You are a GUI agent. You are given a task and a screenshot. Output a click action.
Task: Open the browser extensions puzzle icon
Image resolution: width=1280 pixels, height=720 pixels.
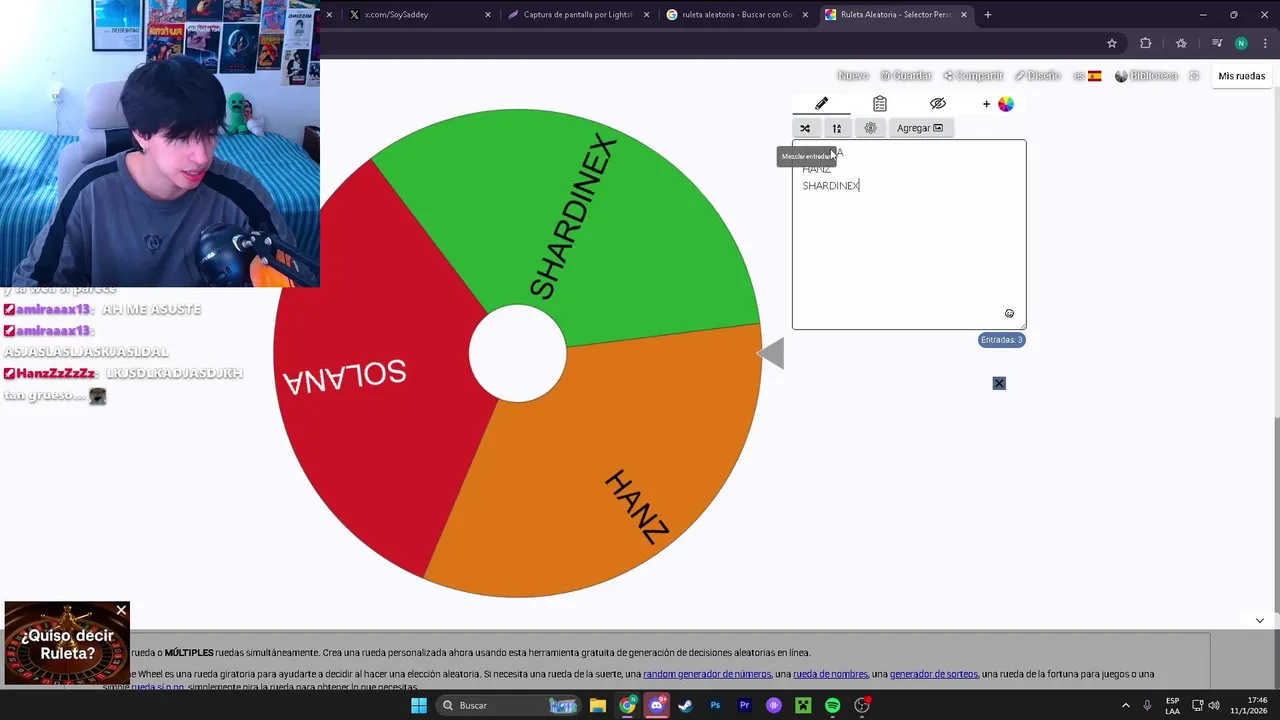pos(1146,43)
